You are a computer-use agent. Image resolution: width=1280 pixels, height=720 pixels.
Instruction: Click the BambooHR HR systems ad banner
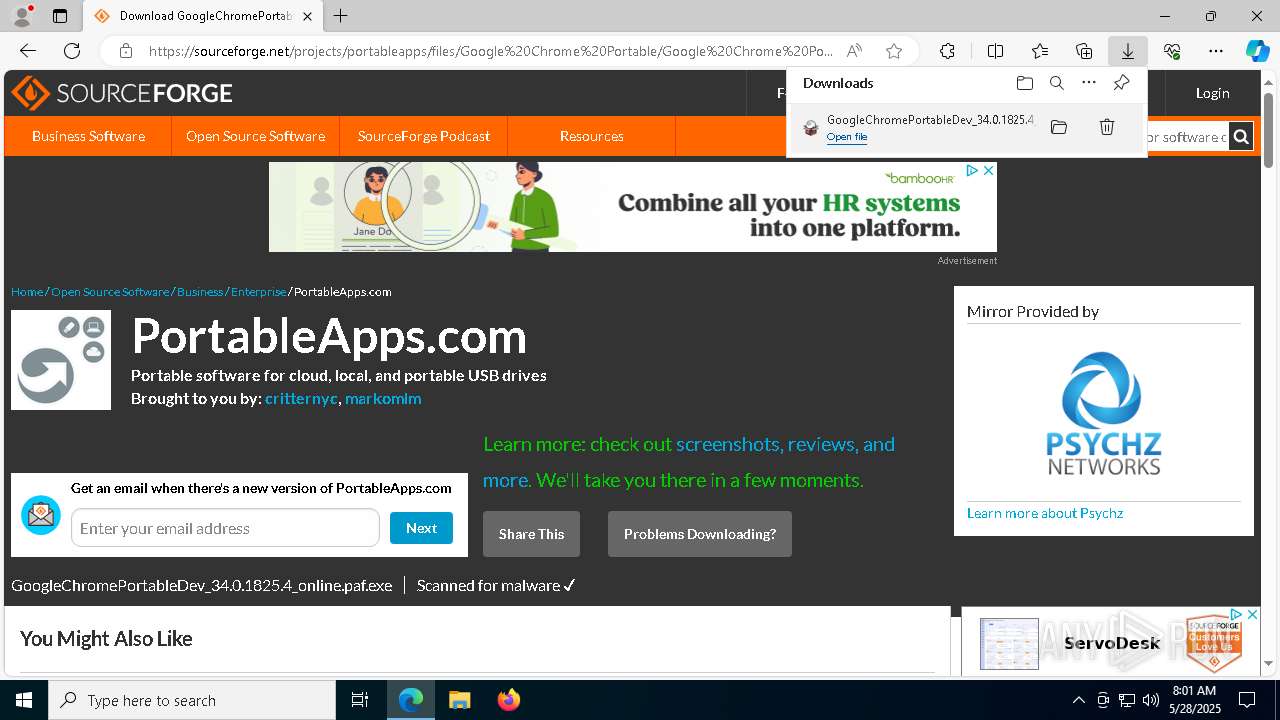pos(633,207)
